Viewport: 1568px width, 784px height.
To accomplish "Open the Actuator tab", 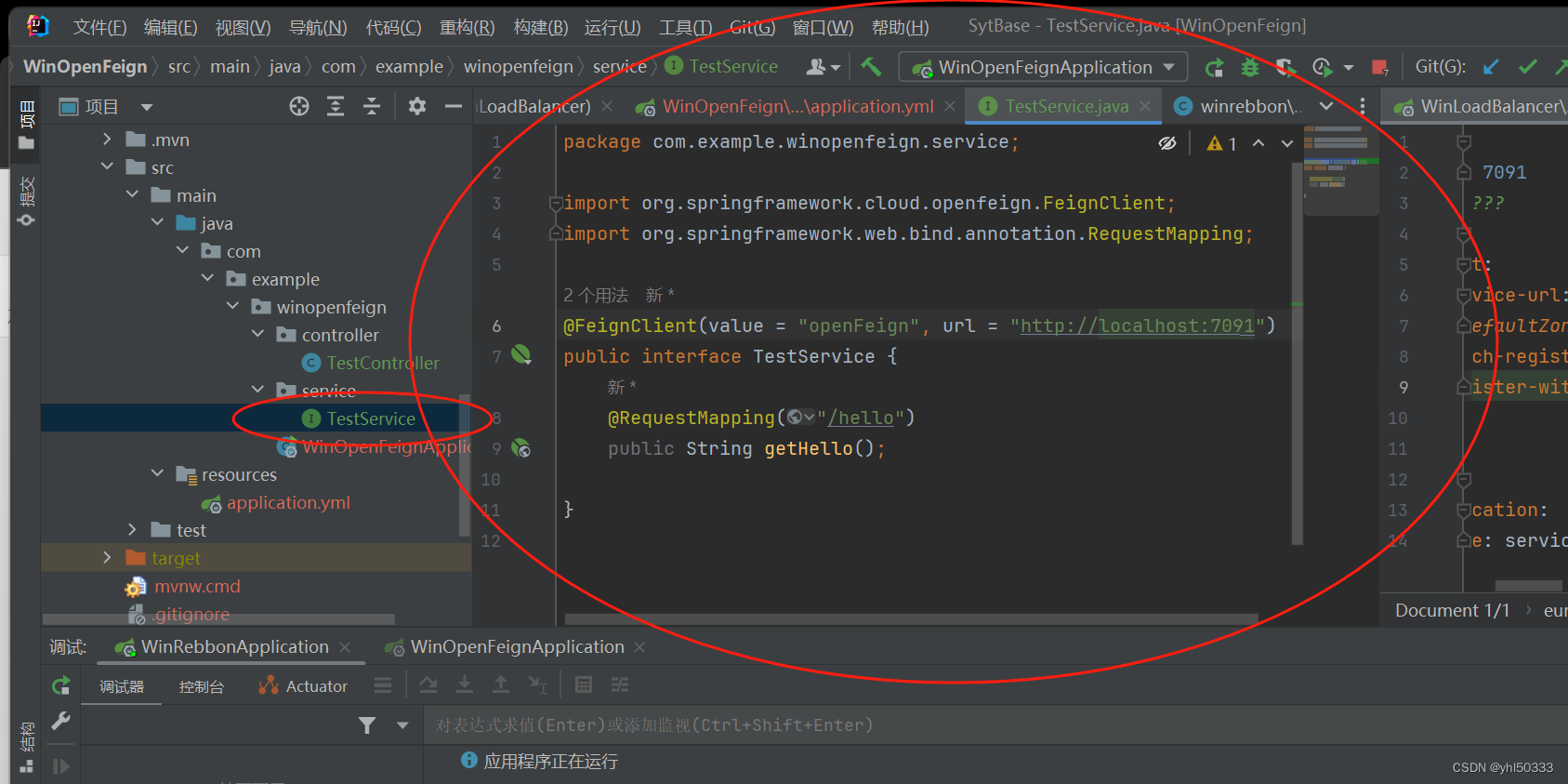I will (x=303, y=686).
